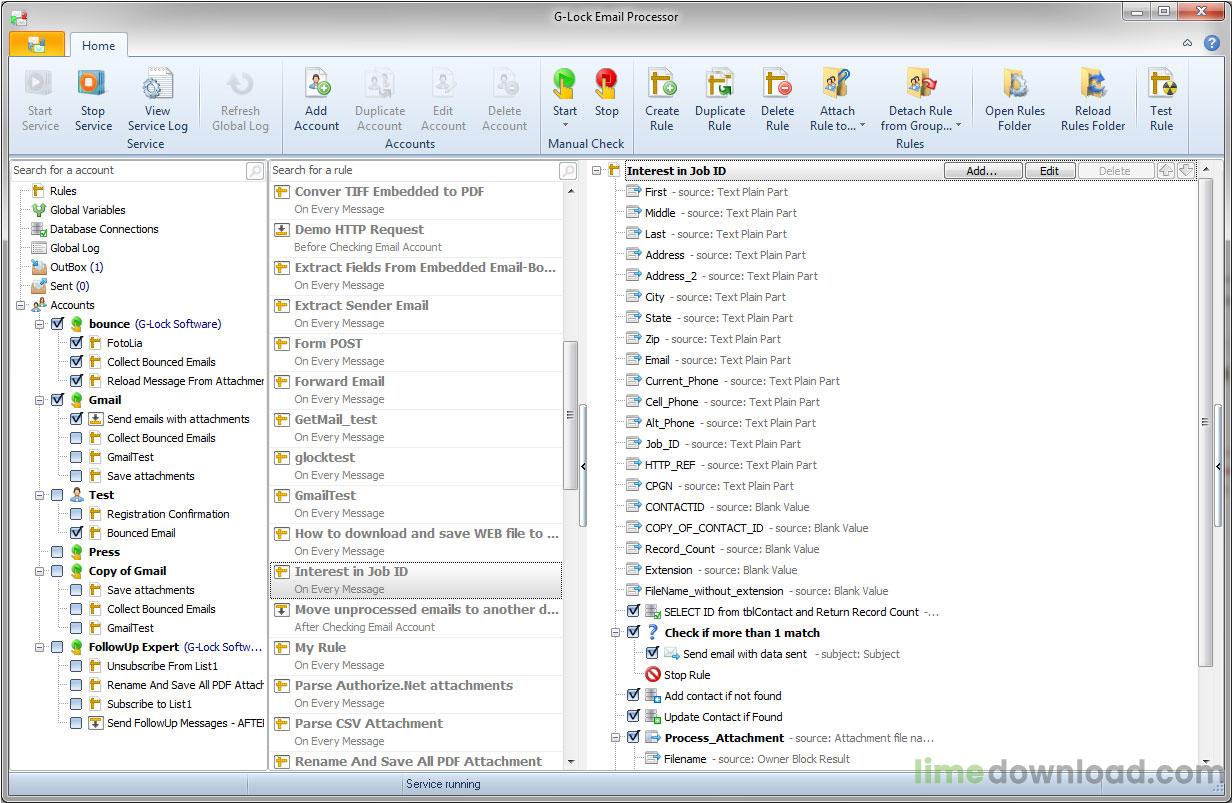Screen dimensions: 1232x803
Task: Enable the Registration Confirmation rule checkbox
Action: point(75,514)
